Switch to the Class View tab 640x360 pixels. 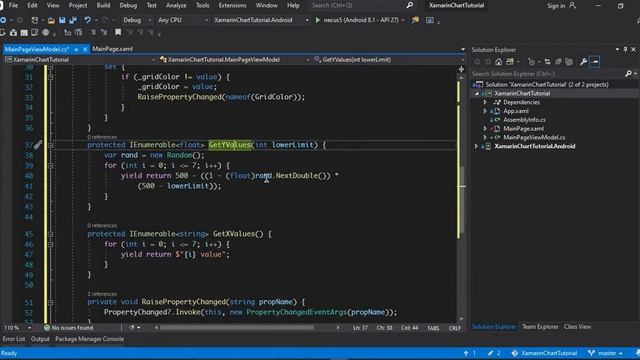pyautogui.click(x=577, y=327)
